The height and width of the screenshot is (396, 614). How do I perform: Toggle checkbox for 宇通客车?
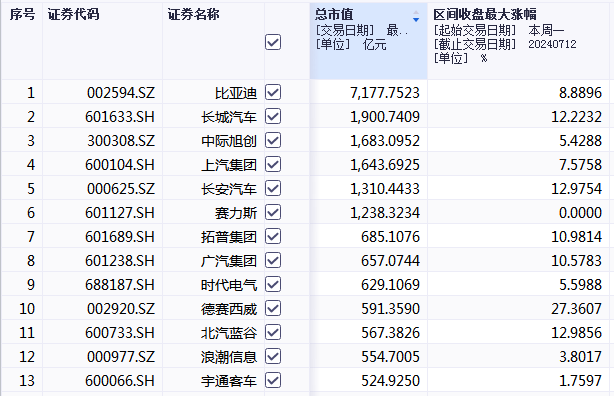coord(273,380)
